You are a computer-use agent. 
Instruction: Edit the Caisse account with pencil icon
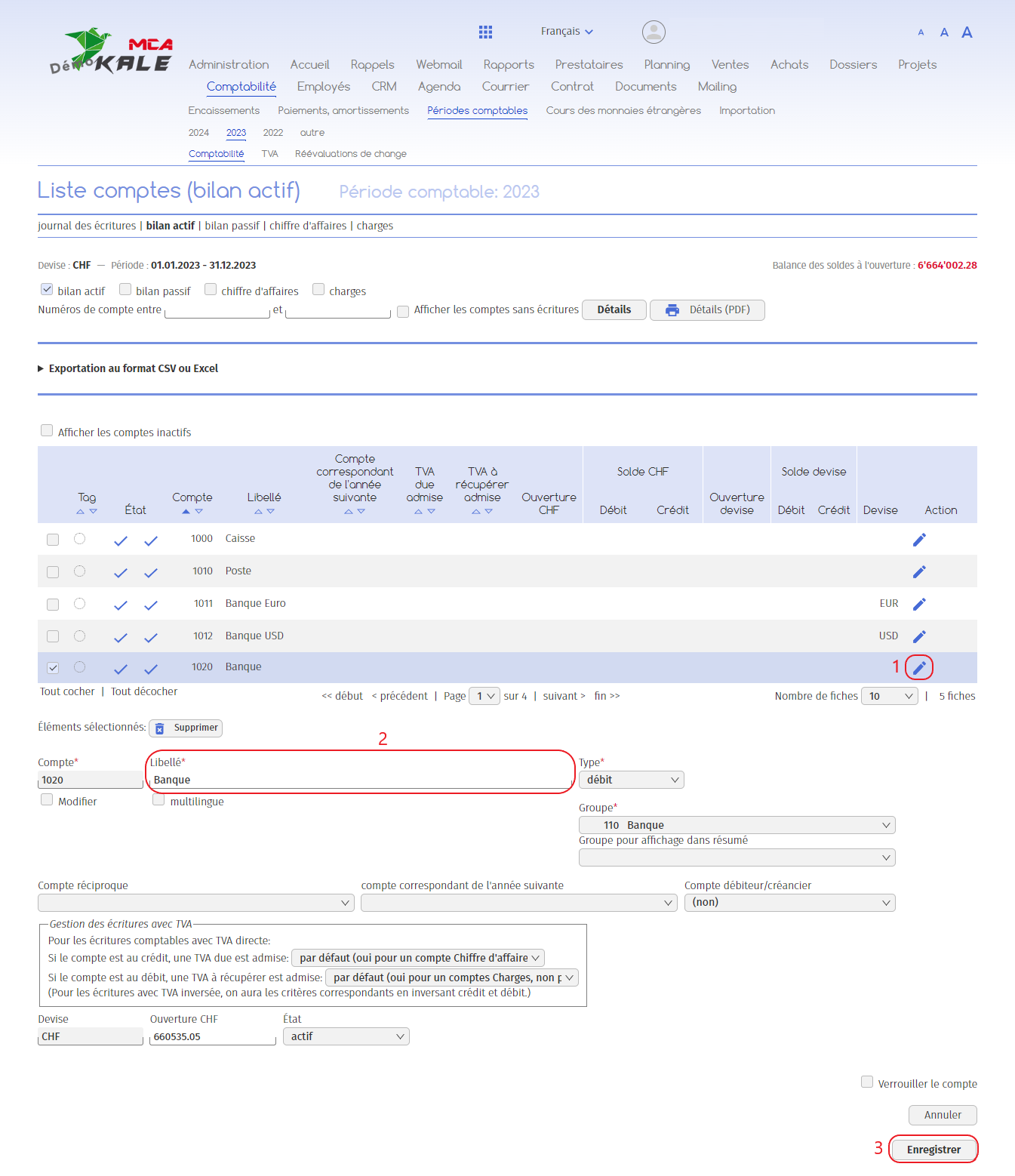pyautogui.click(x=919, y=539)
